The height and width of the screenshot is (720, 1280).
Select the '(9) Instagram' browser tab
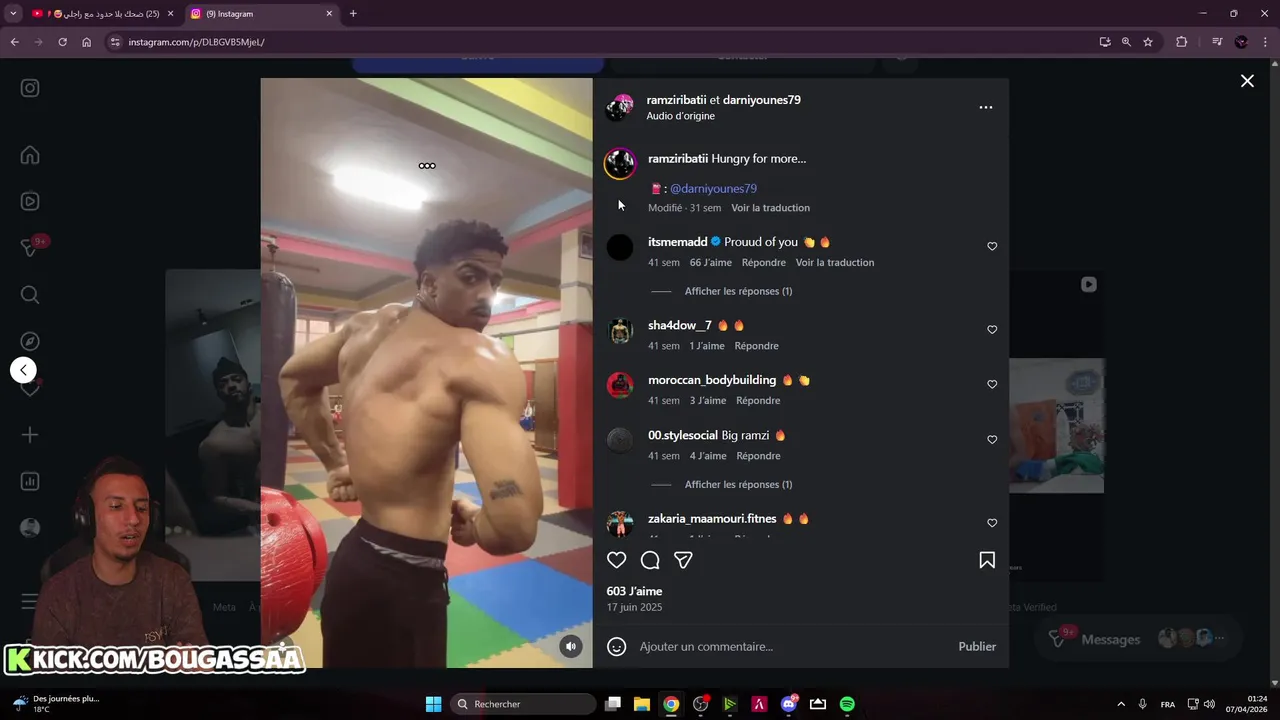click(x=260, y=14)
